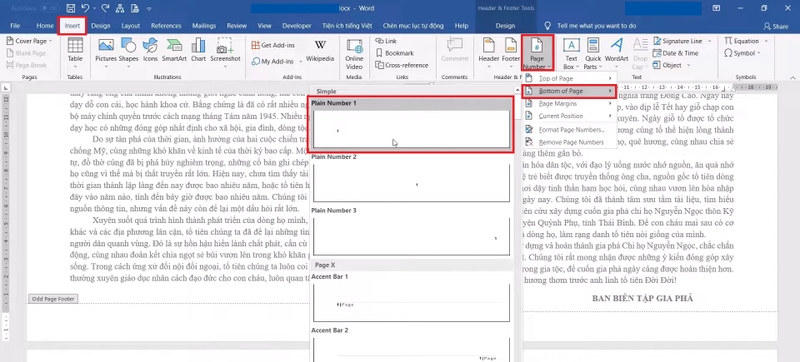Insert an Object
This screenshot has width=800, height=362.
tap(667, 65)
